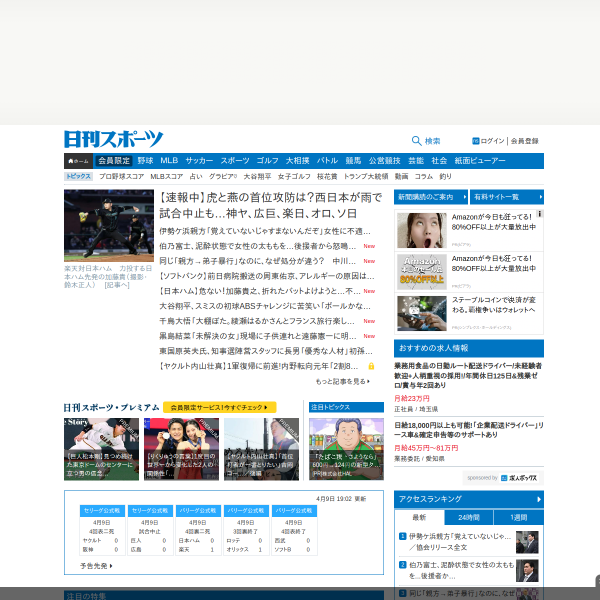Open the 大谷翔平、スミスの初球ABSチャレンジ headline

tap(265, 306)
